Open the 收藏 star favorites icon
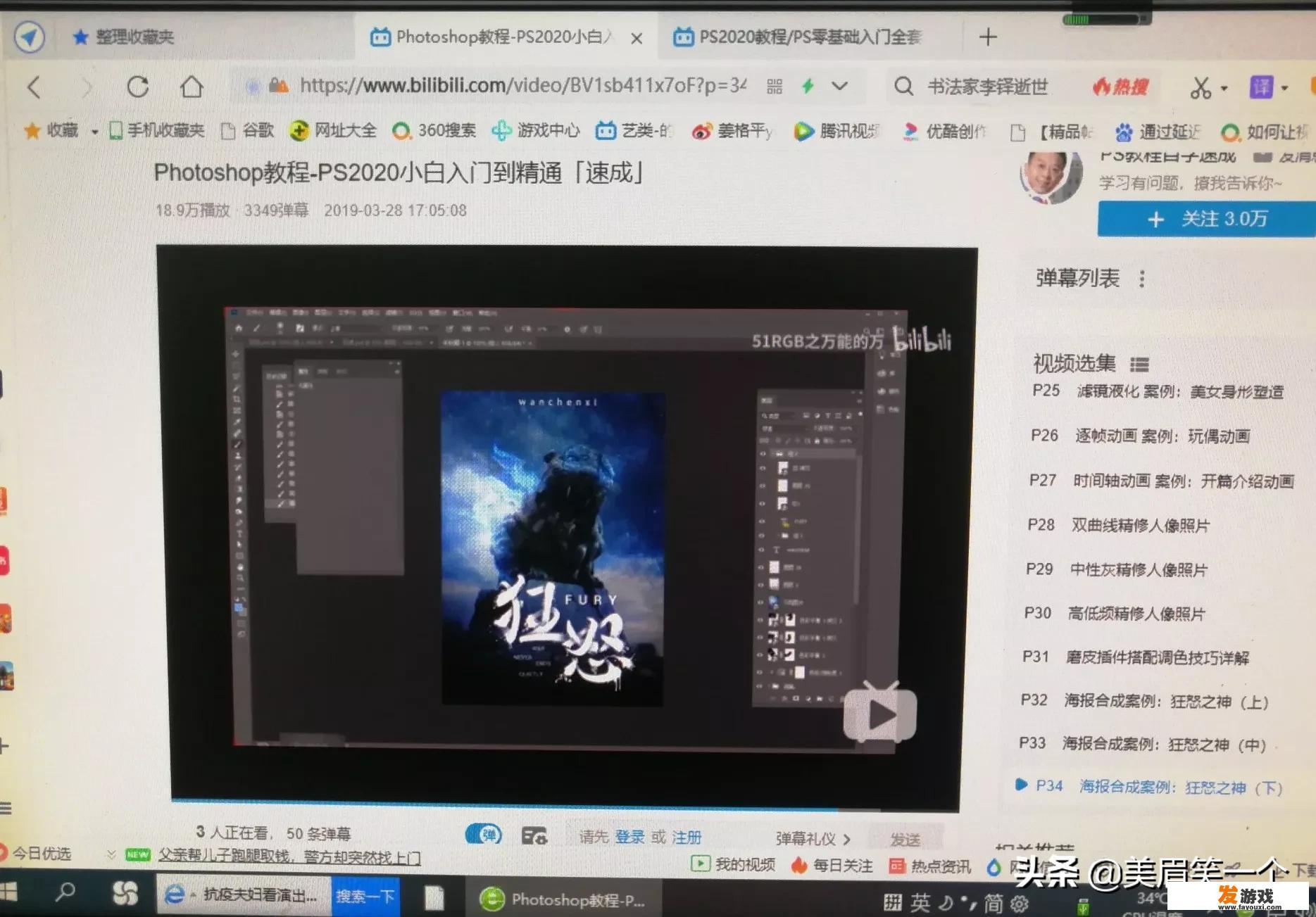The width and height of the screenshot is (1316, 917). click(32, 130)
